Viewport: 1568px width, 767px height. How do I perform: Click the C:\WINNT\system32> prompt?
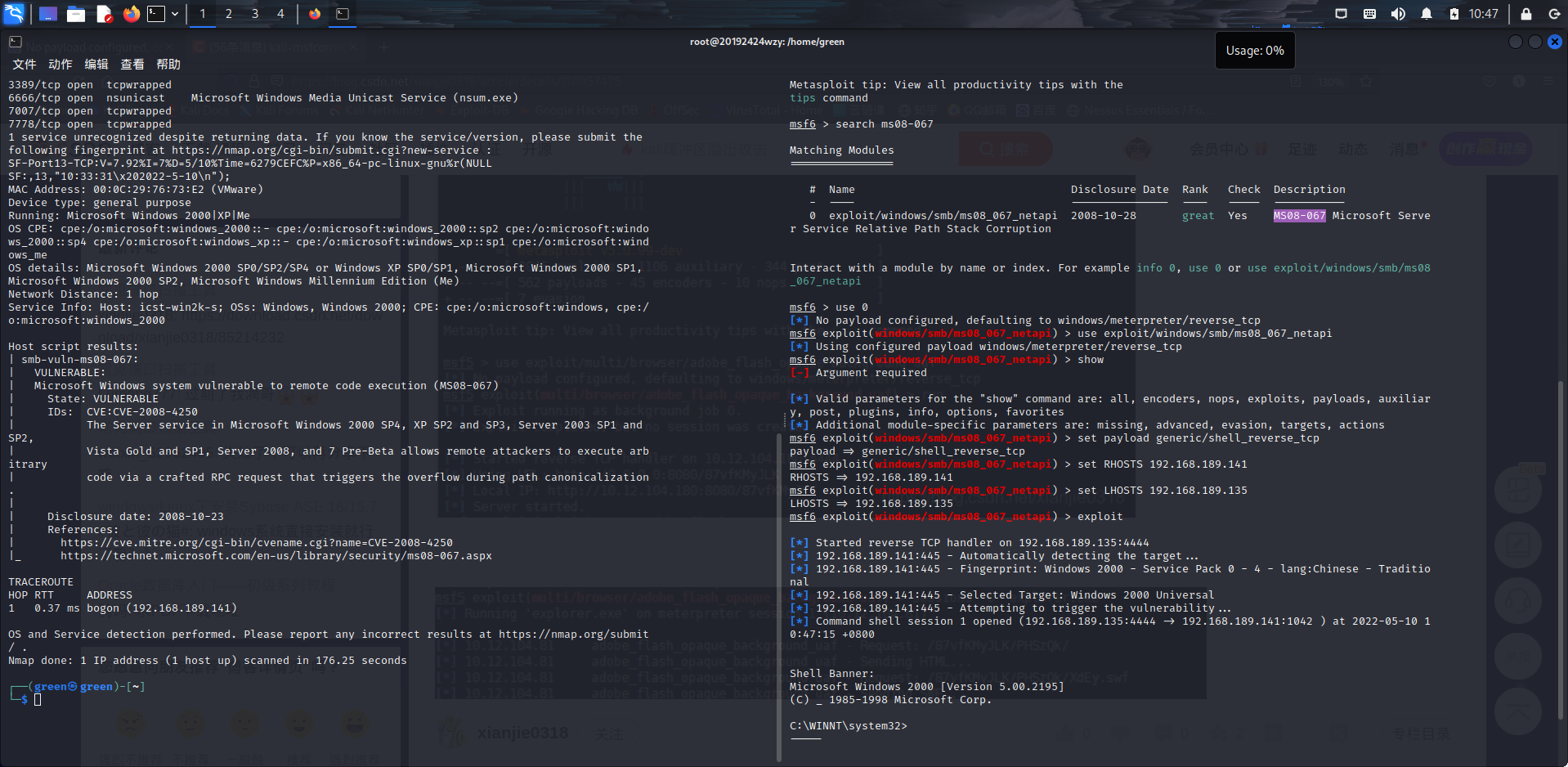coord(849,726)
